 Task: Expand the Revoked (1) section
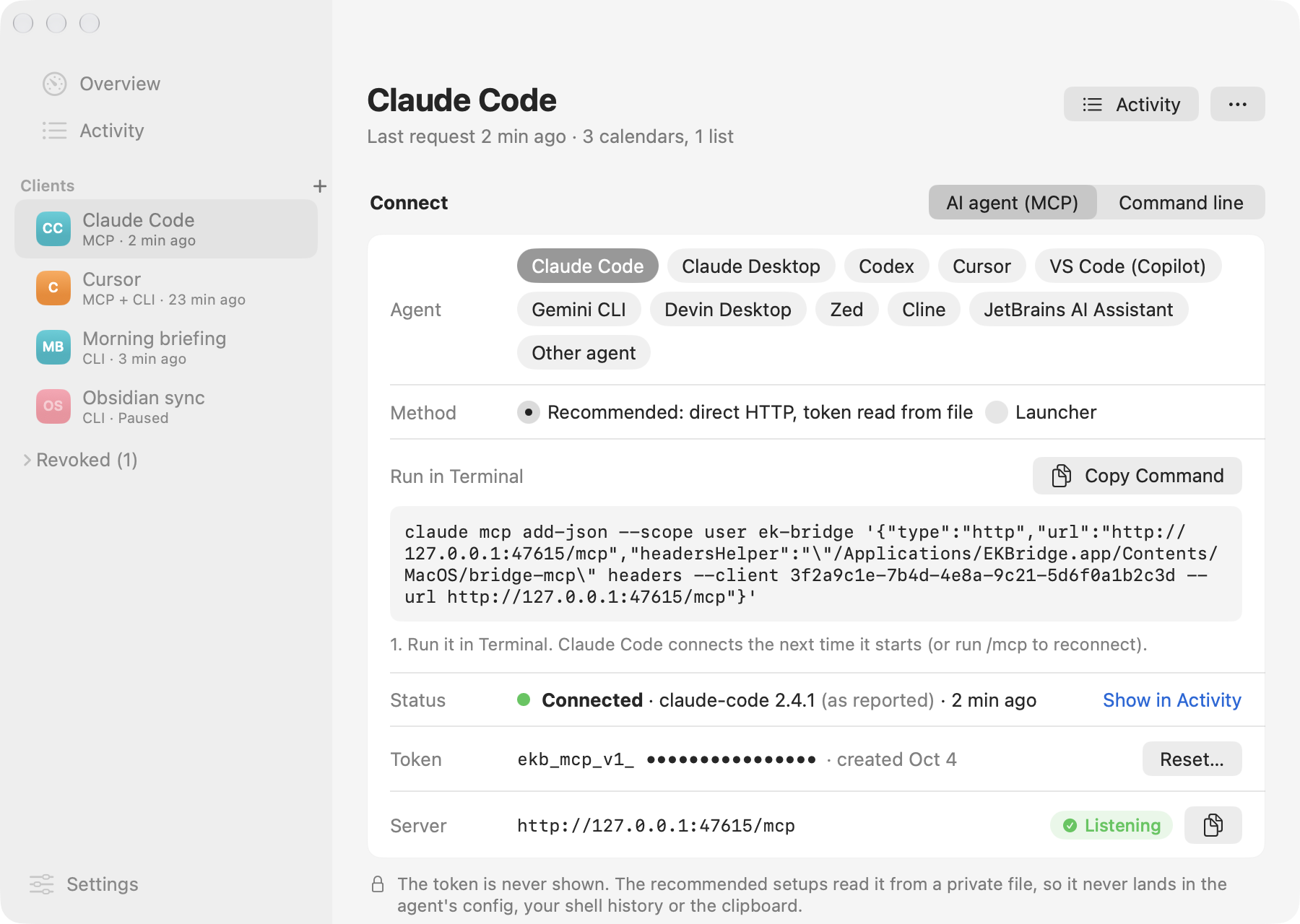[80, 460]
